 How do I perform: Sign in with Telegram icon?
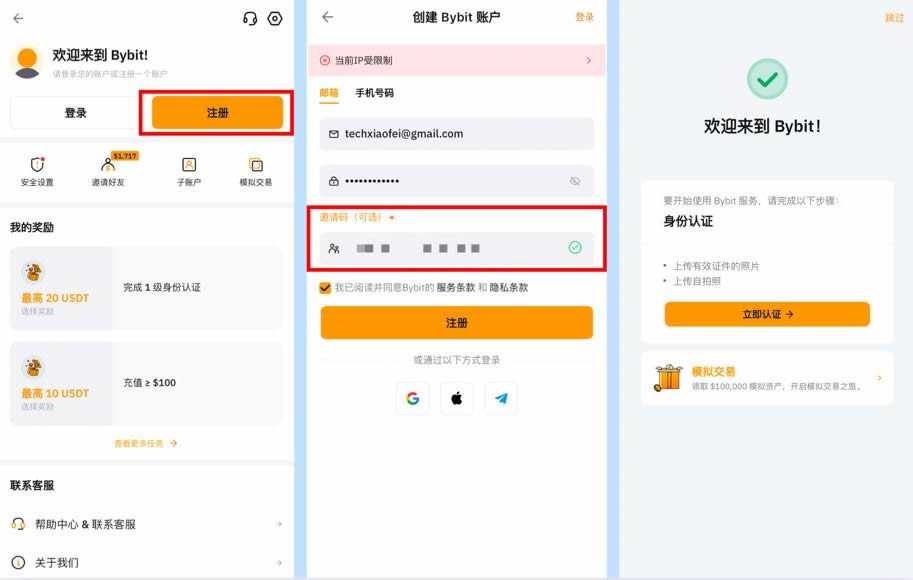[501, 398]
